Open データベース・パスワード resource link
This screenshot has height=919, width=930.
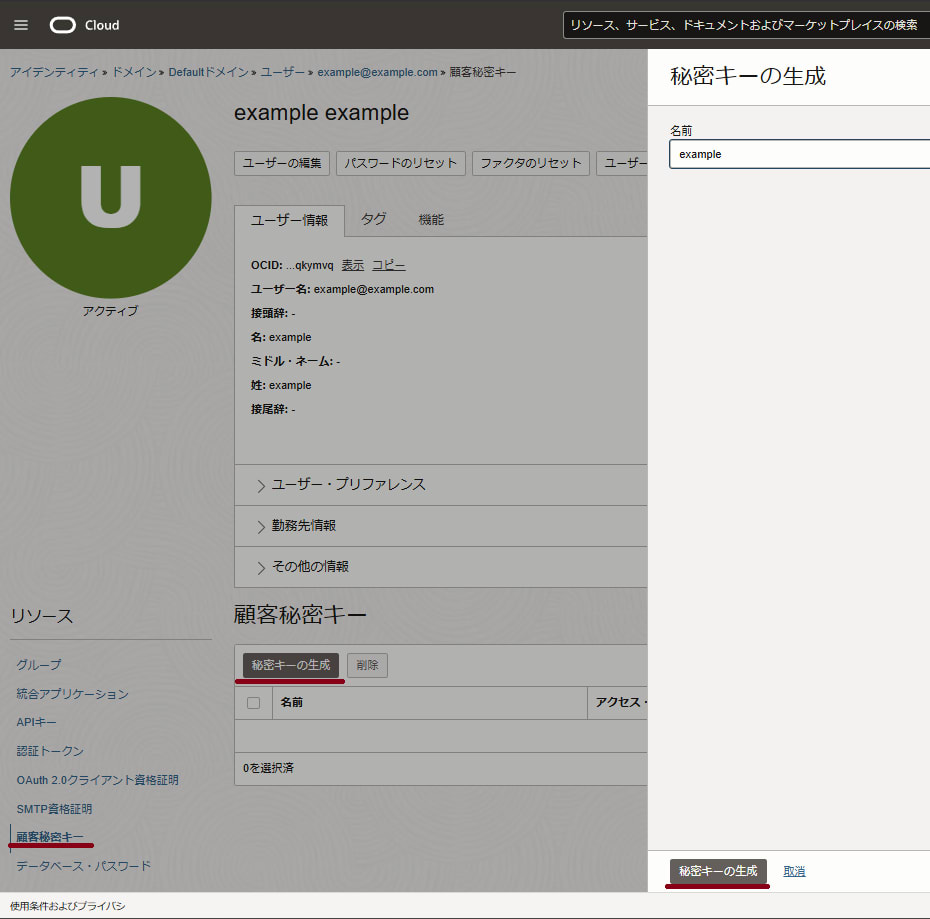[x=84, y=866]
